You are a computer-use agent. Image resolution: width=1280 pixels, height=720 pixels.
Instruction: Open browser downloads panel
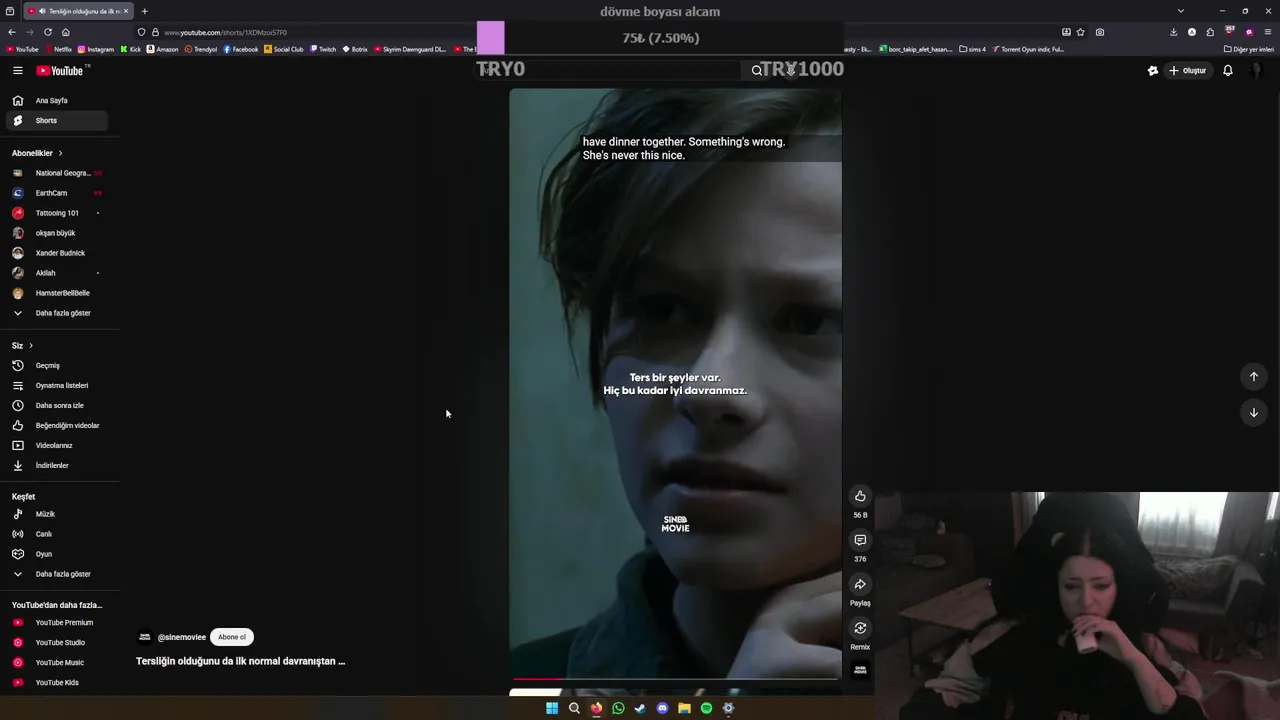(1173, 32)
